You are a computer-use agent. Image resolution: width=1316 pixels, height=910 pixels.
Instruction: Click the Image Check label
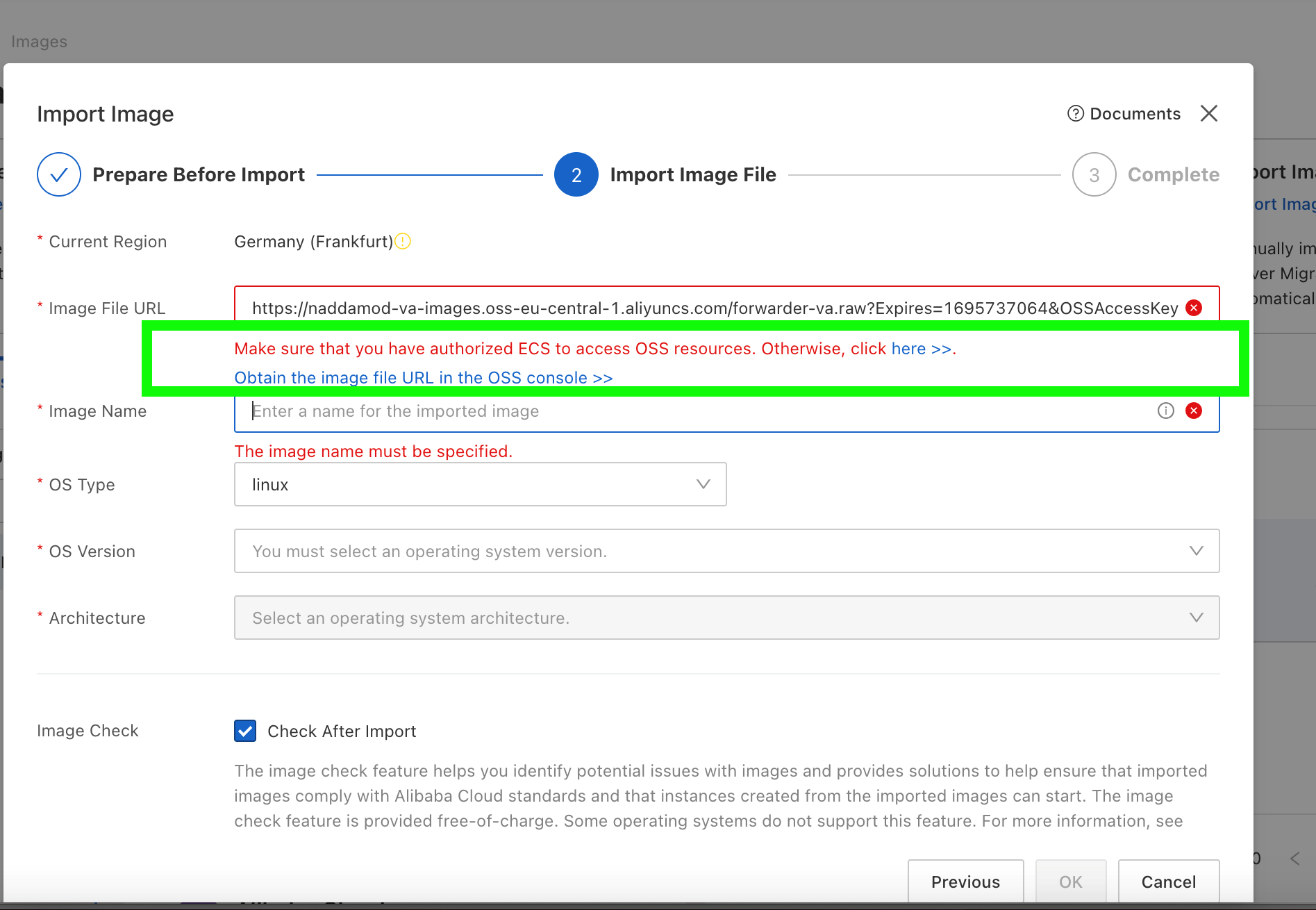point(88,731)
